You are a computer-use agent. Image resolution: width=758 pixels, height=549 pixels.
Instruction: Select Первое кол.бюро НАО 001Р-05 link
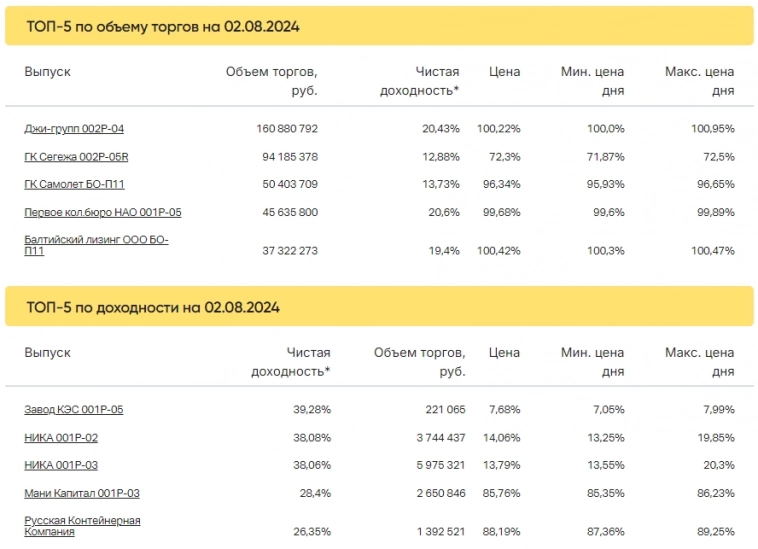(102, 212)
